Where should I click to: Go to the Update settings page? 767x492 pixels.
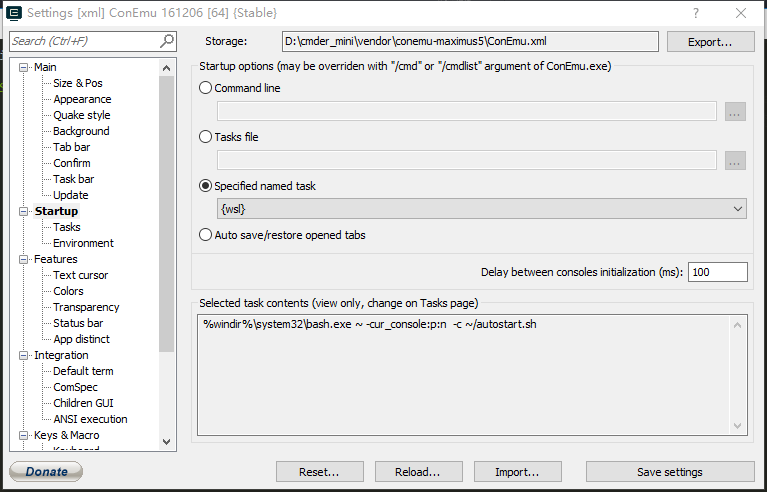click(x=70, y=195)
